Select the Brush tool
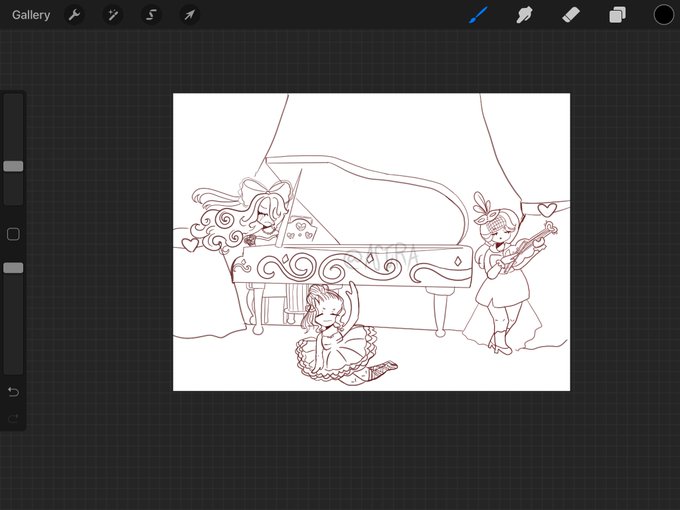 (x=478, y=15)
